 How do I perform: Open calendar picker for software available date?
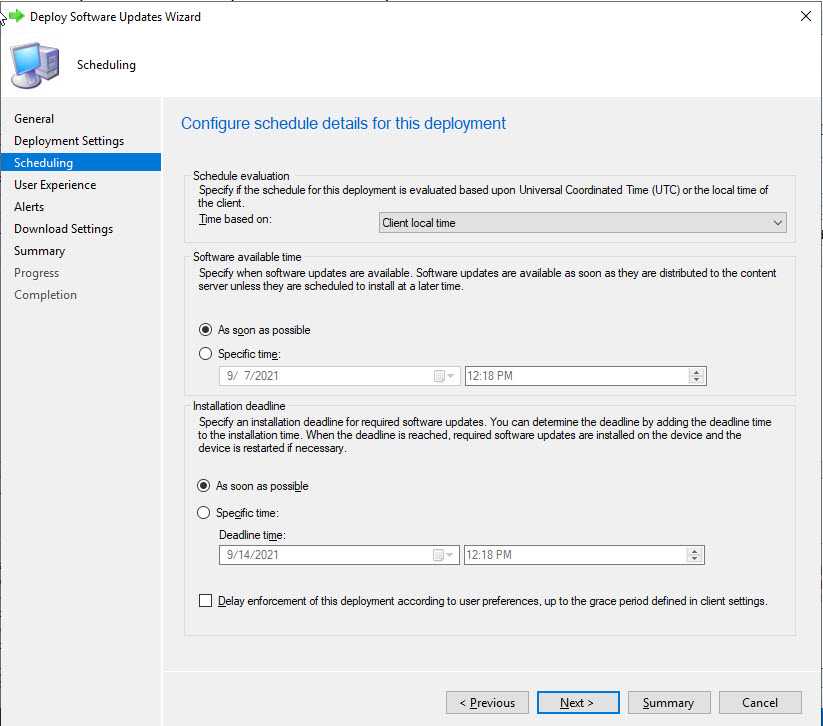445,377
